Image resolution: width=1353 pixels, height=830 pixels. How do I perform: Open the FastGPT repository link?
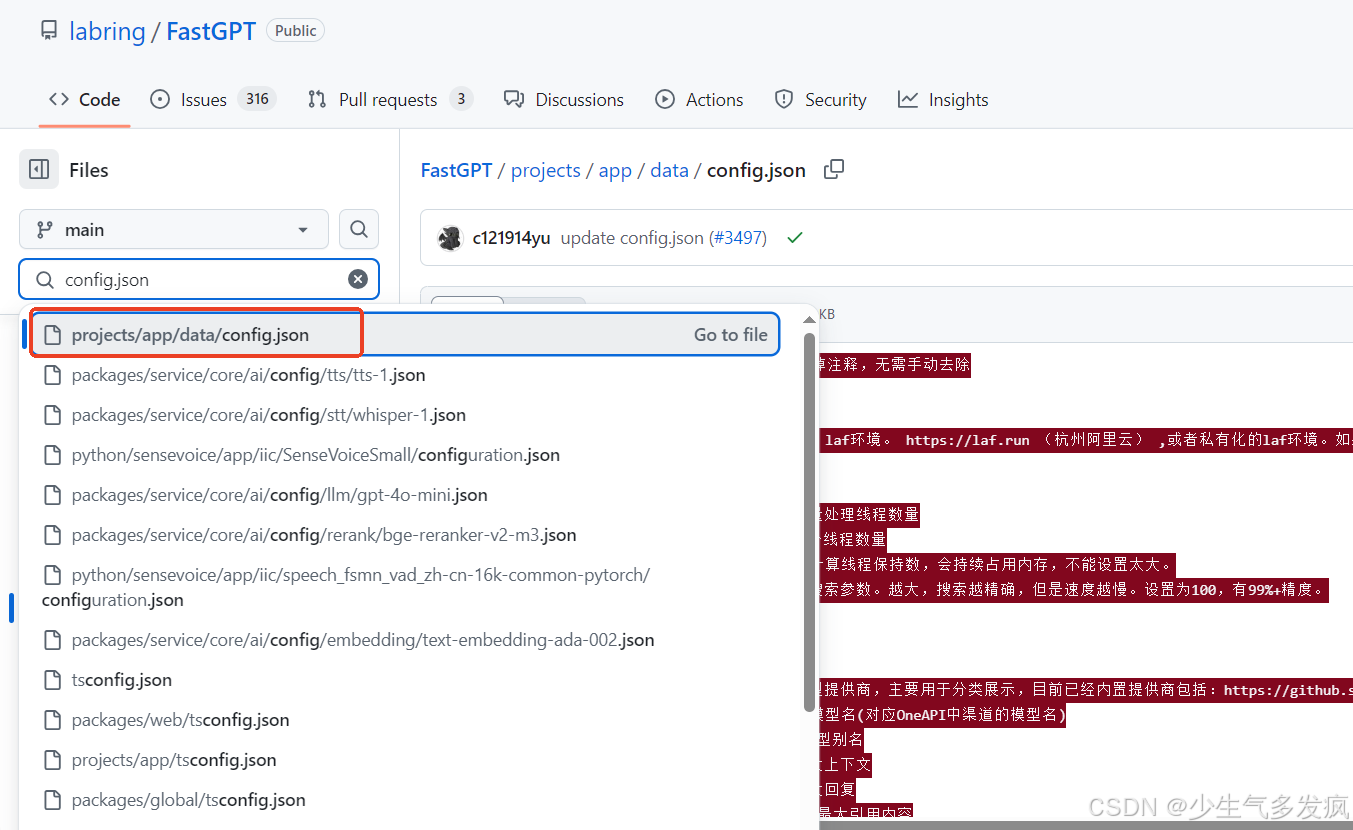[x=211, y=31]
